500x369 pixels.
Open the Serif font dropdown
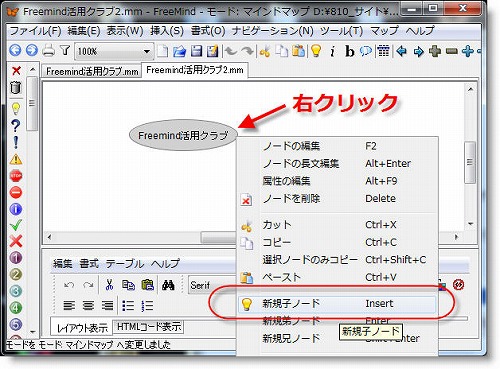point(212,285)
